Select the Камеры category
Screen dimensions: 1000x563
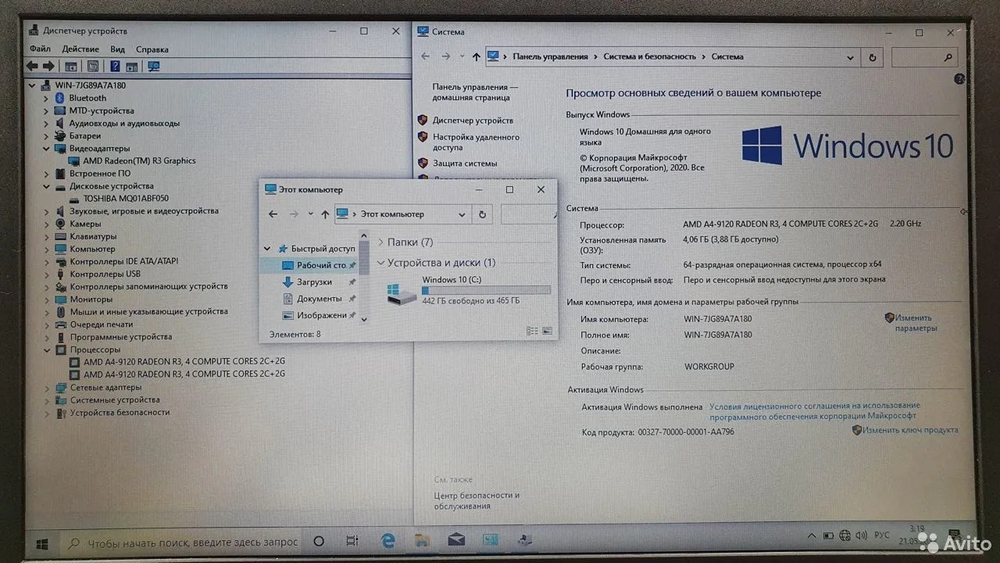coord(85,224)
